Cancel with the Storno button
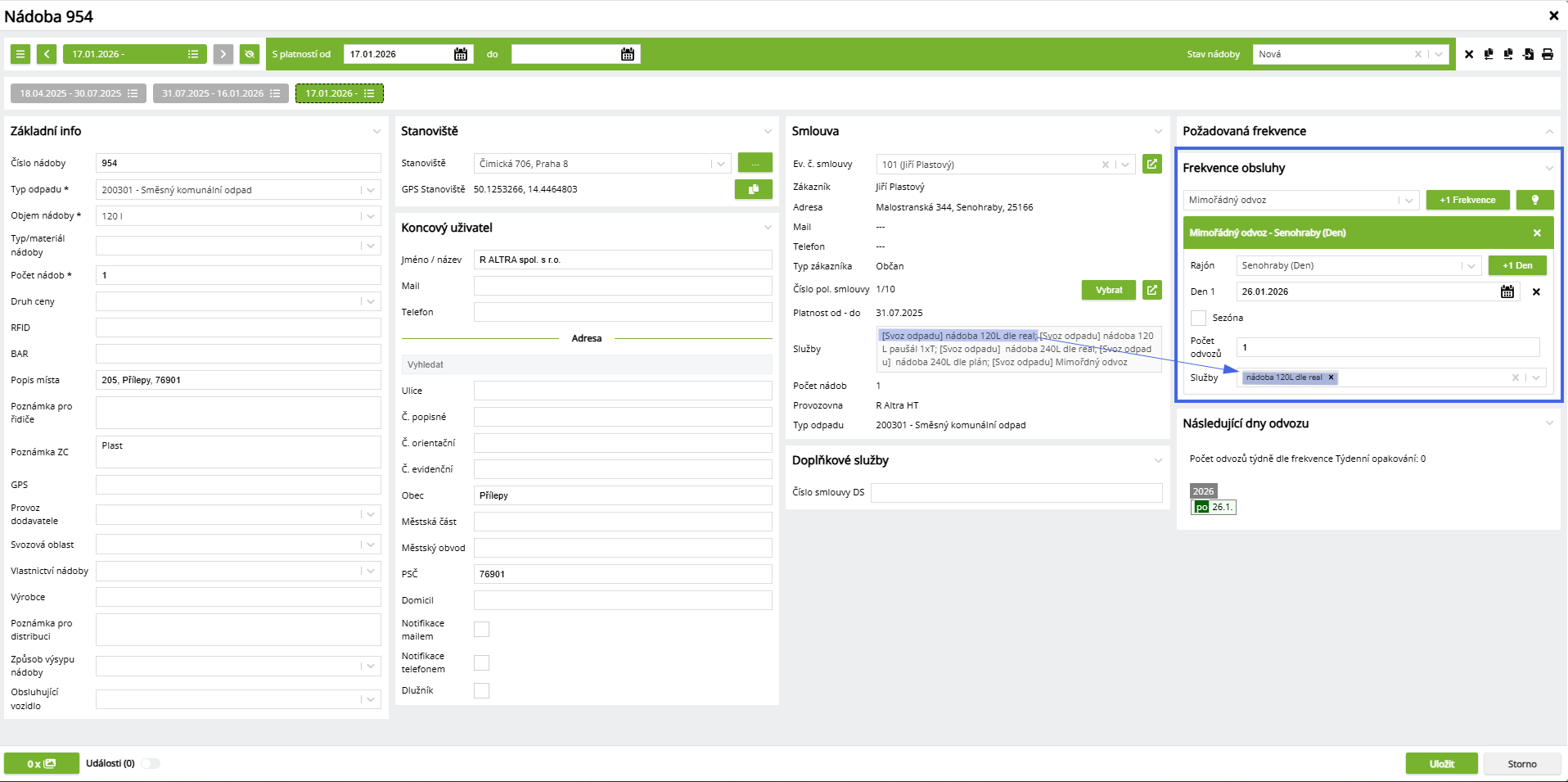Viewport: 1568px width, 782px height. coord(1522,763)
